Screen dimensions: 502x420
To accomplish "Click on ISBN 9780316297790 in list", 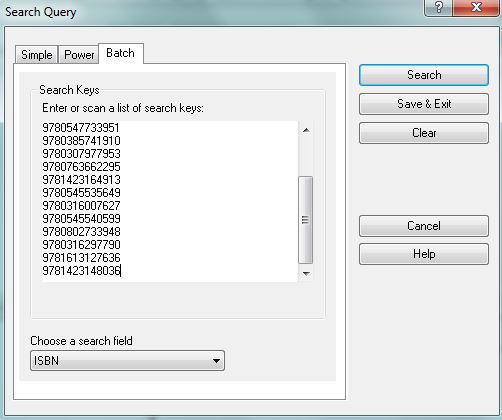I will pos(81,245).
